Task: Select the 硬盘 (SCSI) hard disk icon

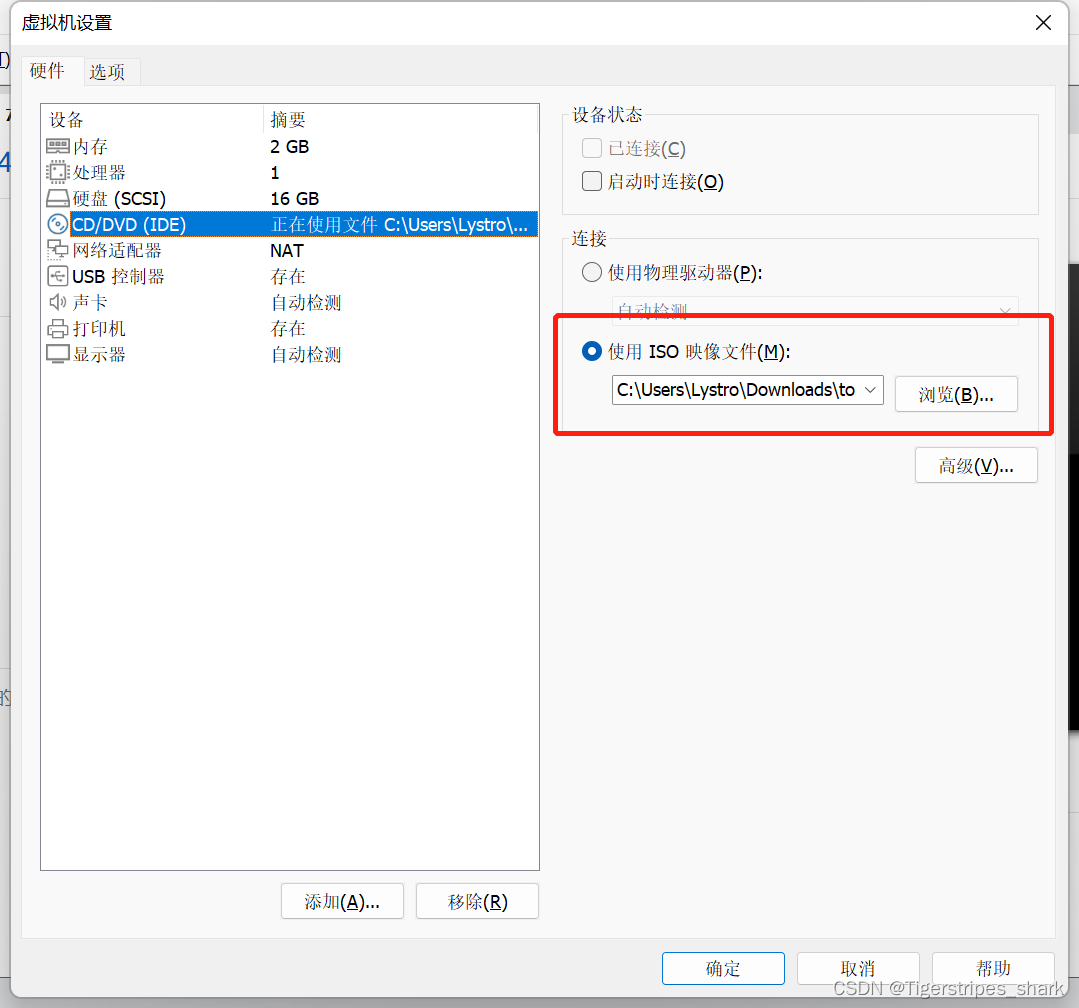Action: pyautogui.click(x=57, y=198)
